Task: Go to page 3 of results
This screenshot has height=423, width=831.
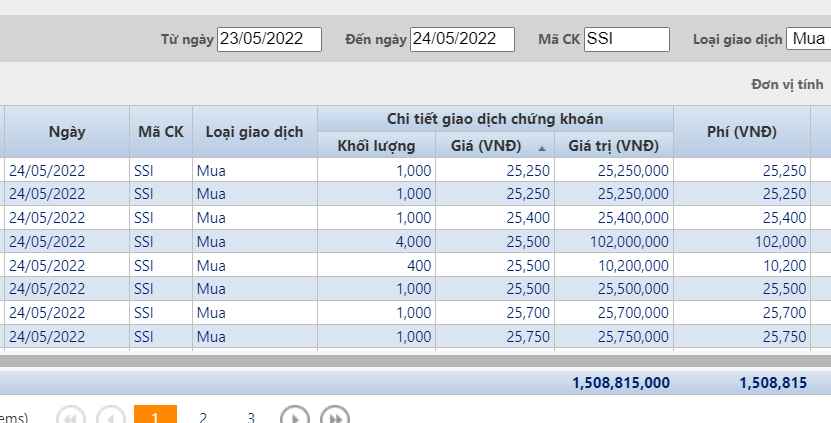Action: (x=251, y=417)
